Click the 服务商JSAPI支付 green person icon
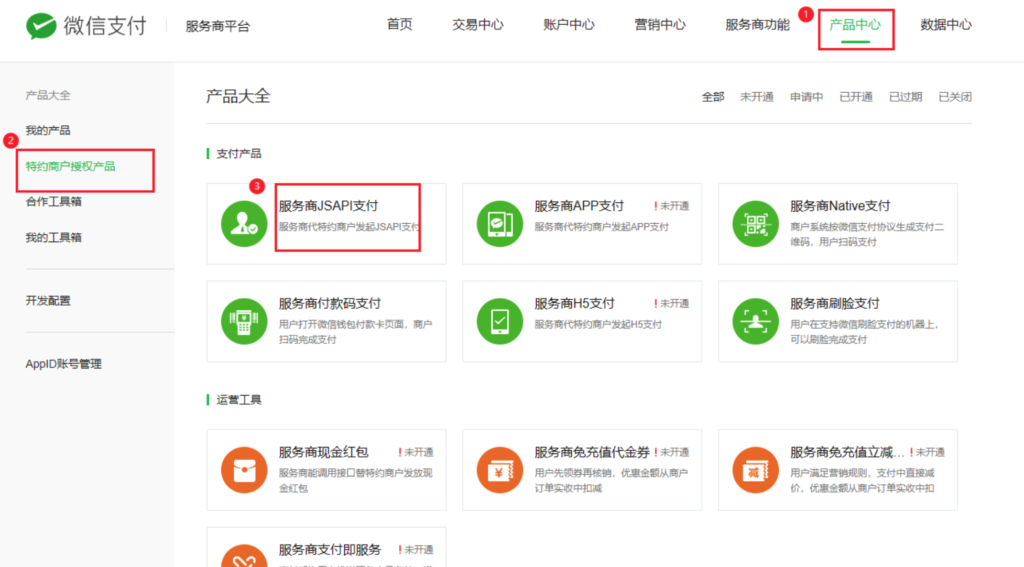The width and height of the screenshot is (1024, 567). (244, 223)
